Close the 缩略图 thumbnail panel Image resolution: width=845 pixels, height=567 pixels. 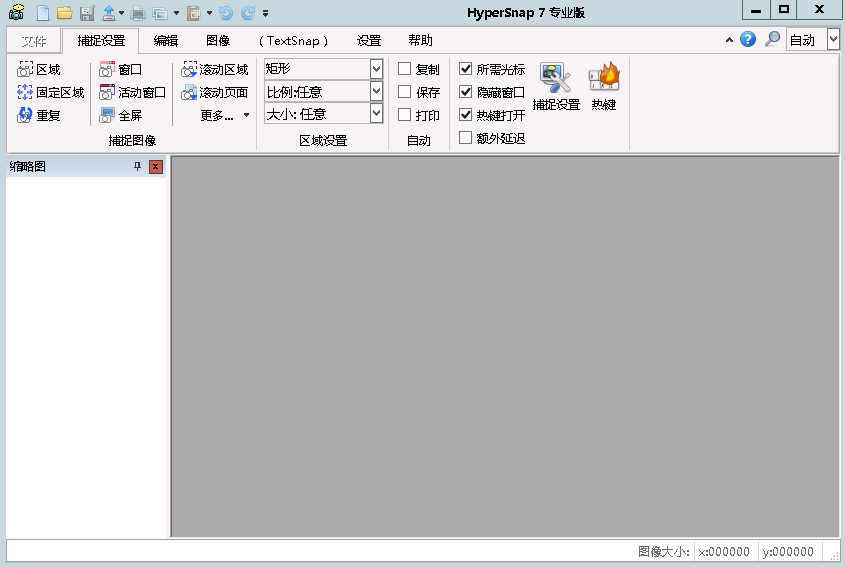point(155,167)
